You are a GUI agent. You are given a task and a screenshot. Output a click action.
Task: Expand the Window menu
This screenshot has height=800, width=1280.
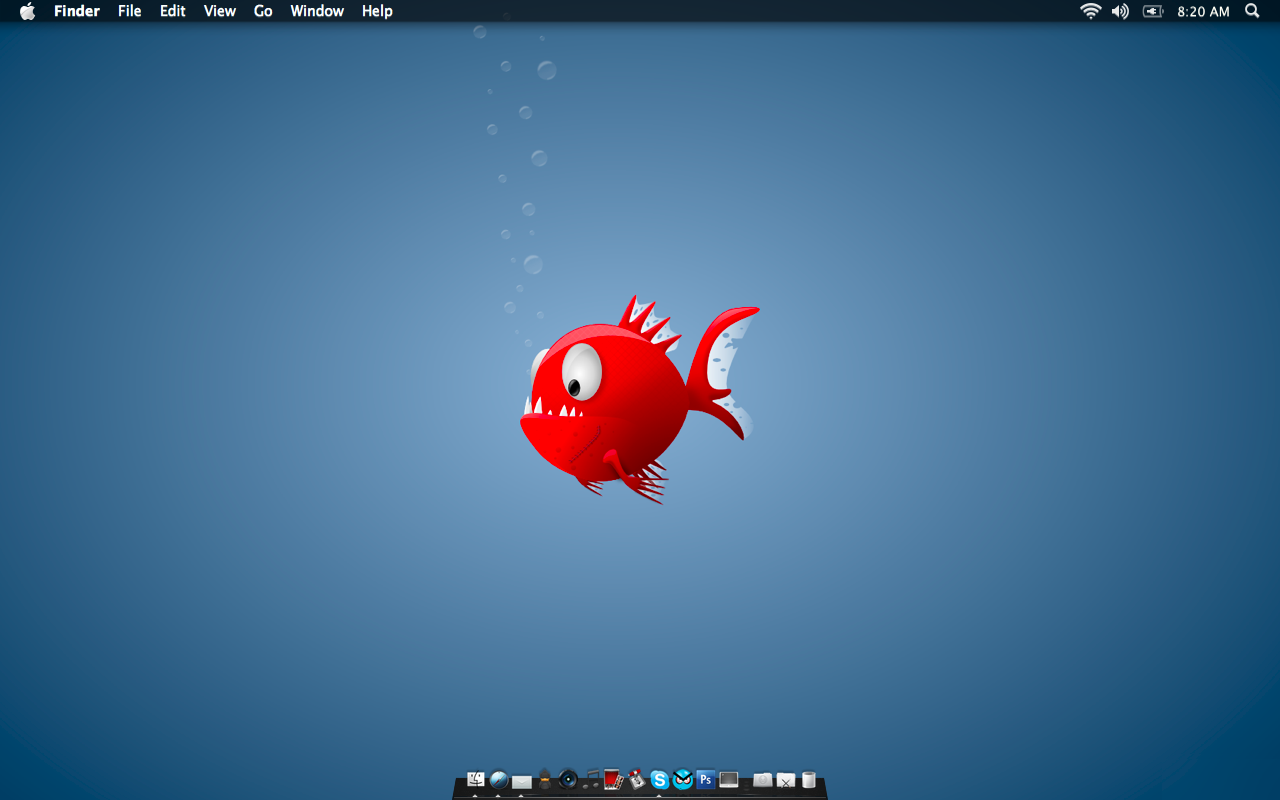pos(317,11)
